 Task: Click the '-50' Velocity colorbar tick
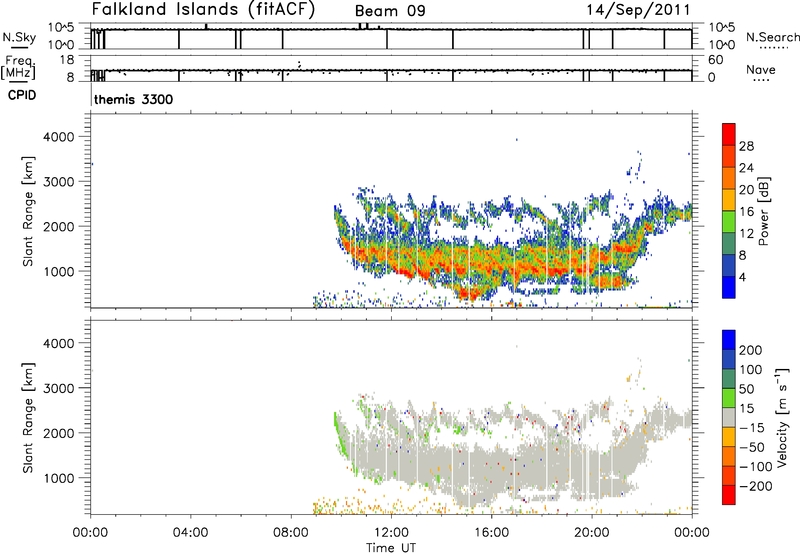pos(751,447)
